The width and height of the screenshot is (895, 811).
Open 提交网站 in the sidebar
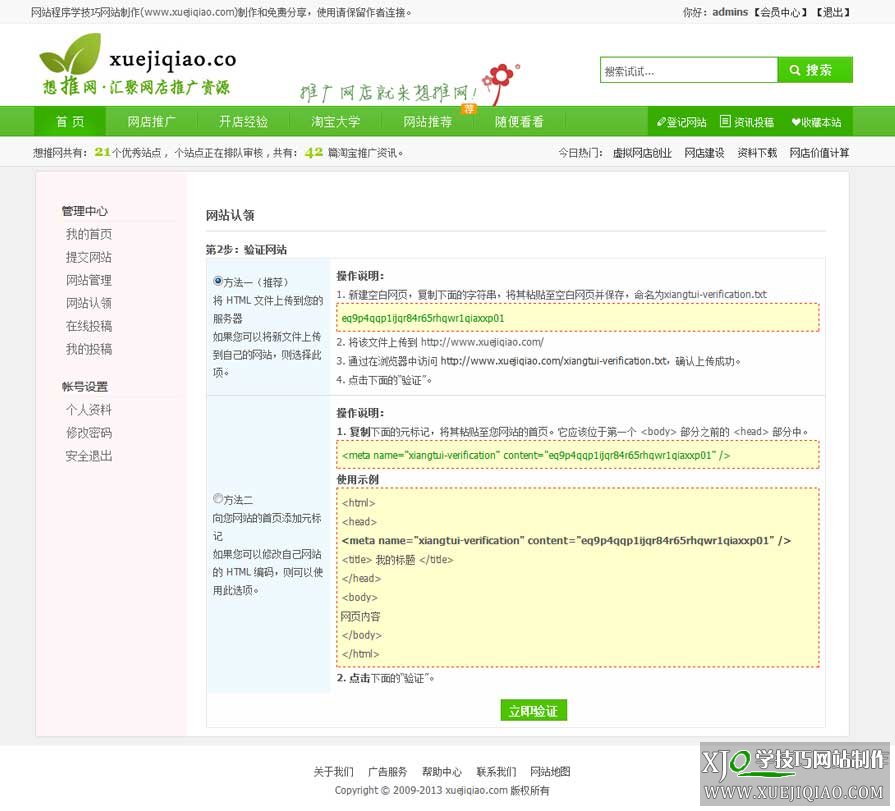click(x=89, y=257)
